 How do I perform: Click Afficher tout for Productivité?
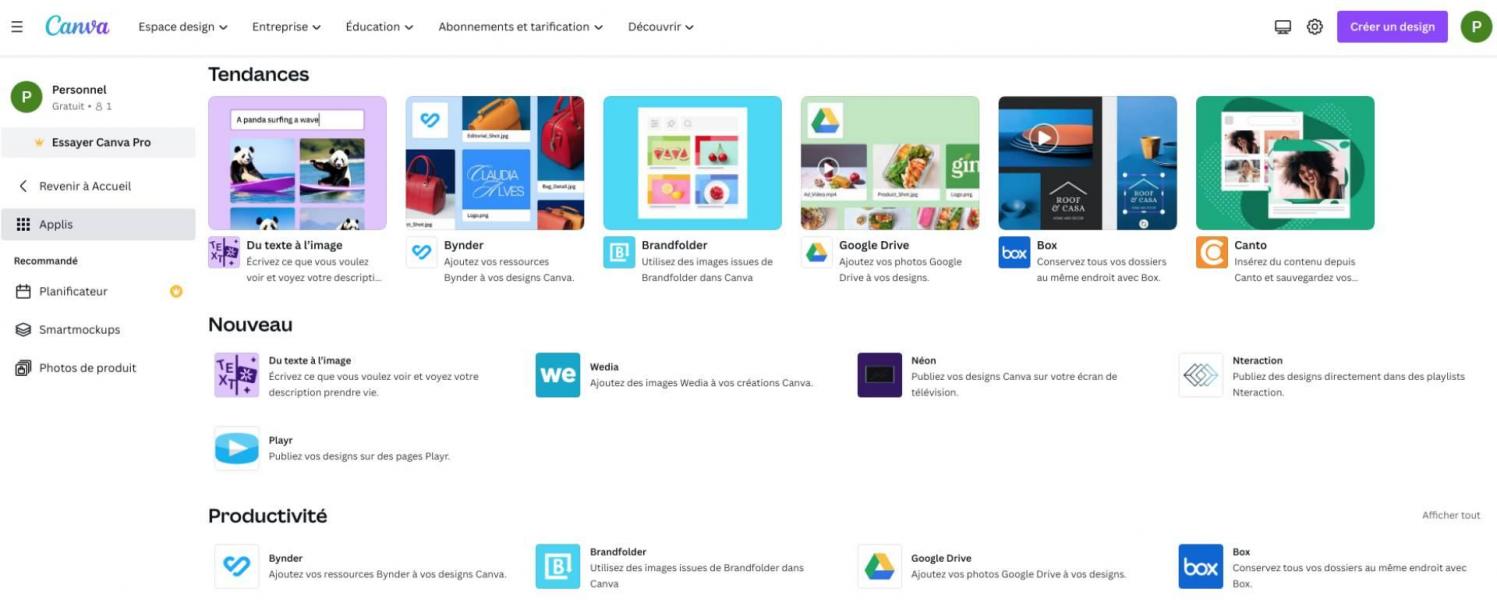click(x=1451, y=515)
